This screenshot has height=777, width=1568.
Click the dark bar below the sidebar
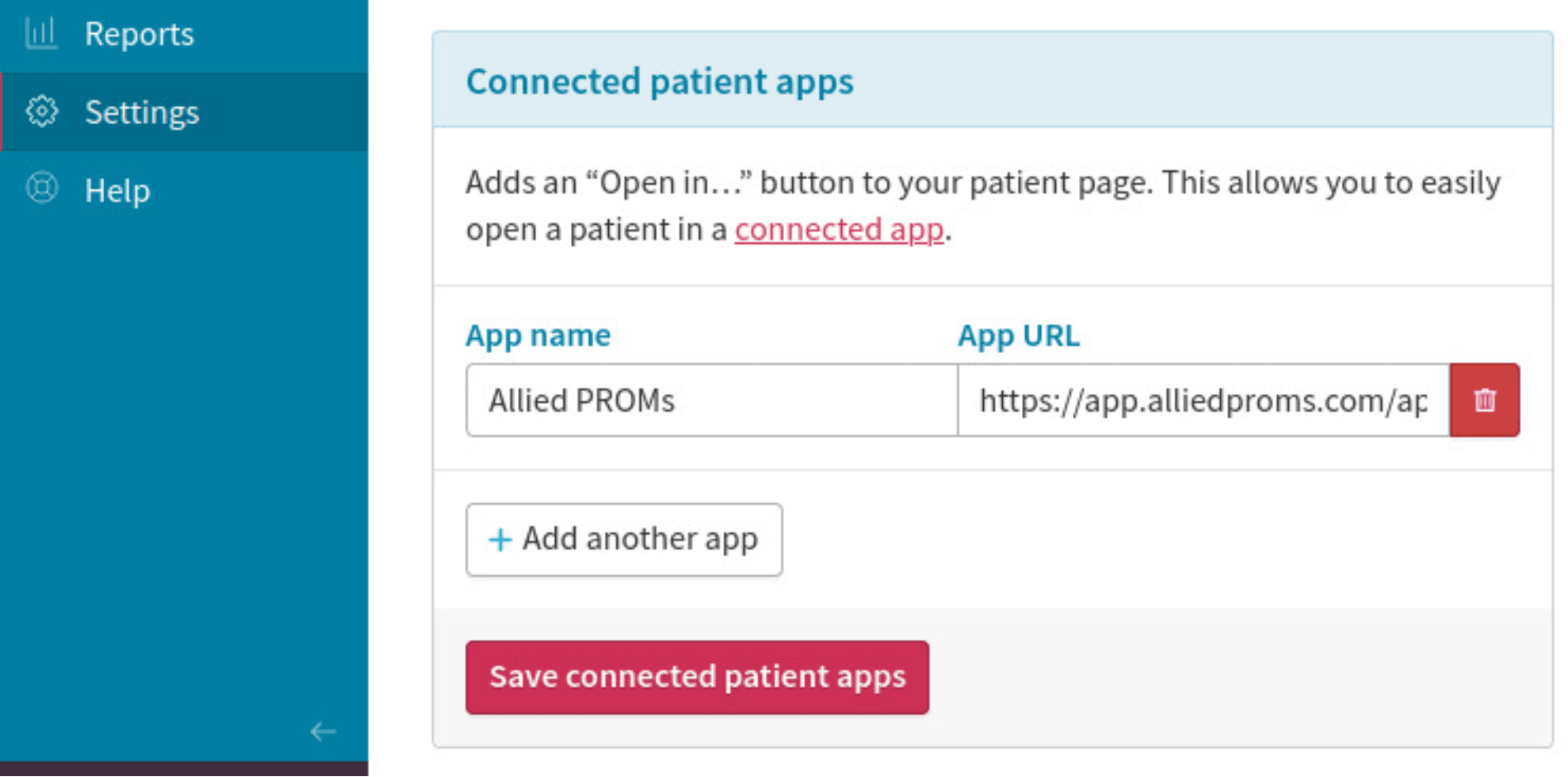click(x=183, y=770)
